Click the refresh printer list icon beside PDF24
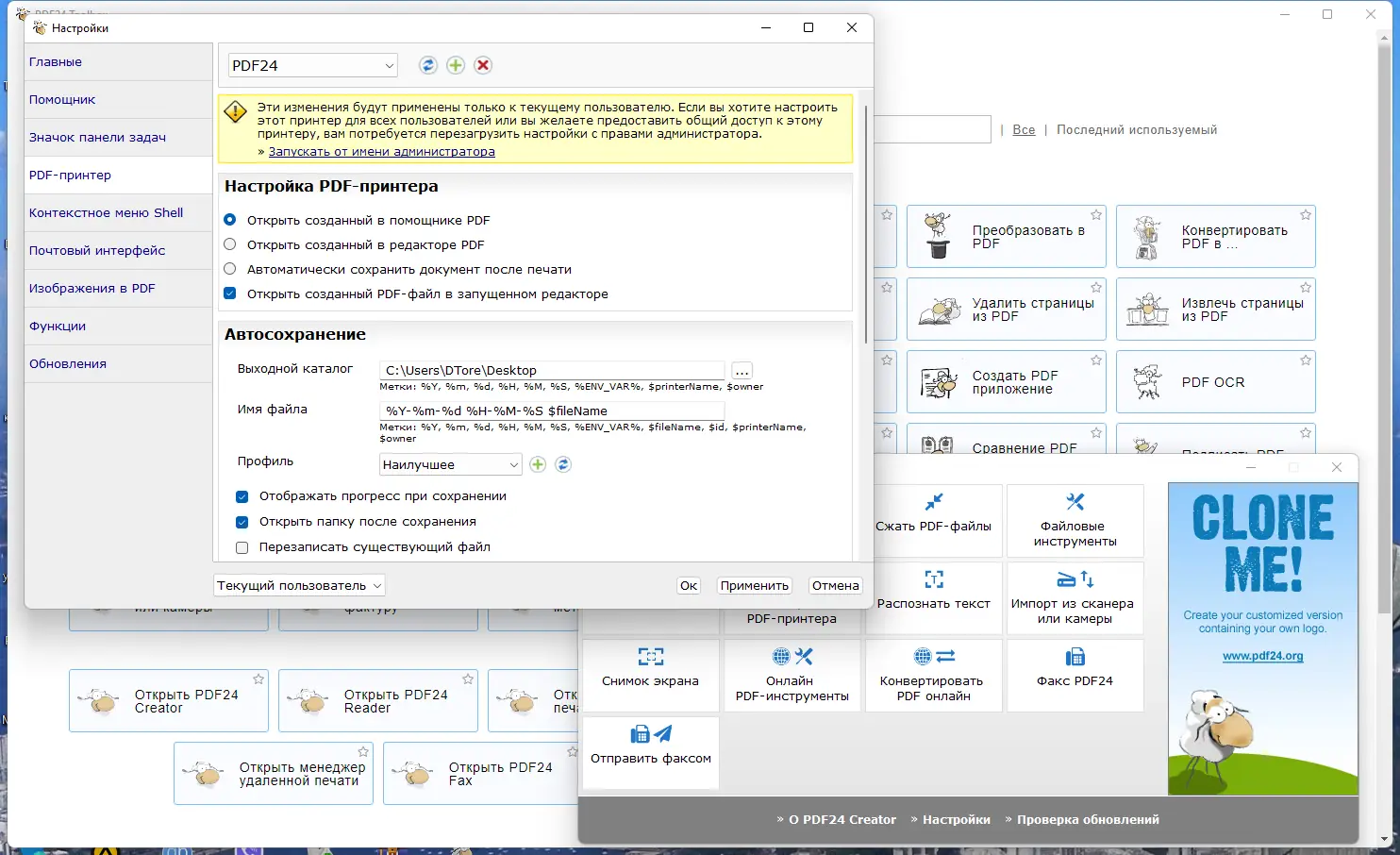This screenshot has height=855, width=1400. click(428, 65)
